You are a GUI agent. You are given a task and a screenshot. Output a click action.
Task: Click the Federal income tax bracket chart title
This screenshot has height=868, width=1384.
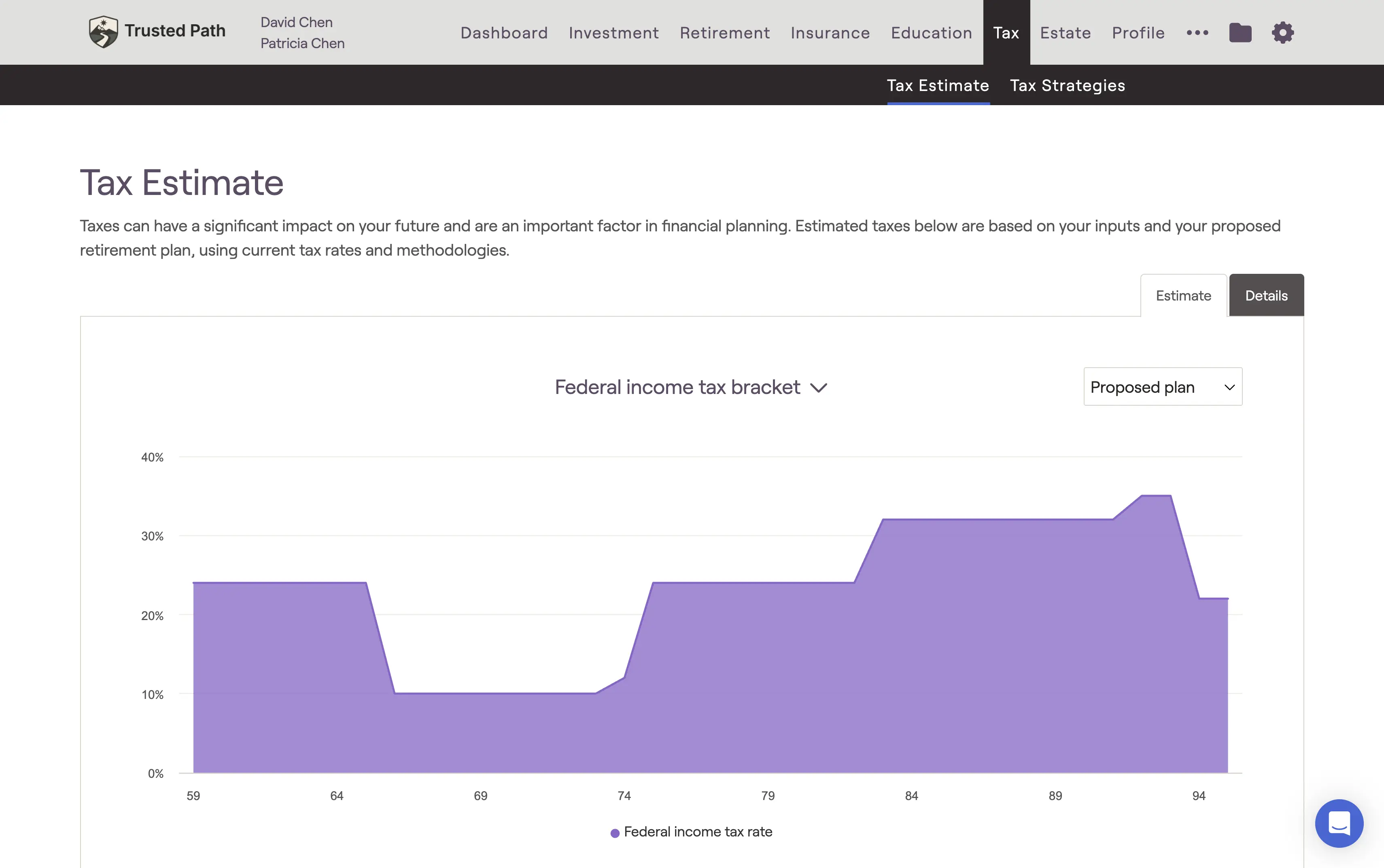pos(677,387)
